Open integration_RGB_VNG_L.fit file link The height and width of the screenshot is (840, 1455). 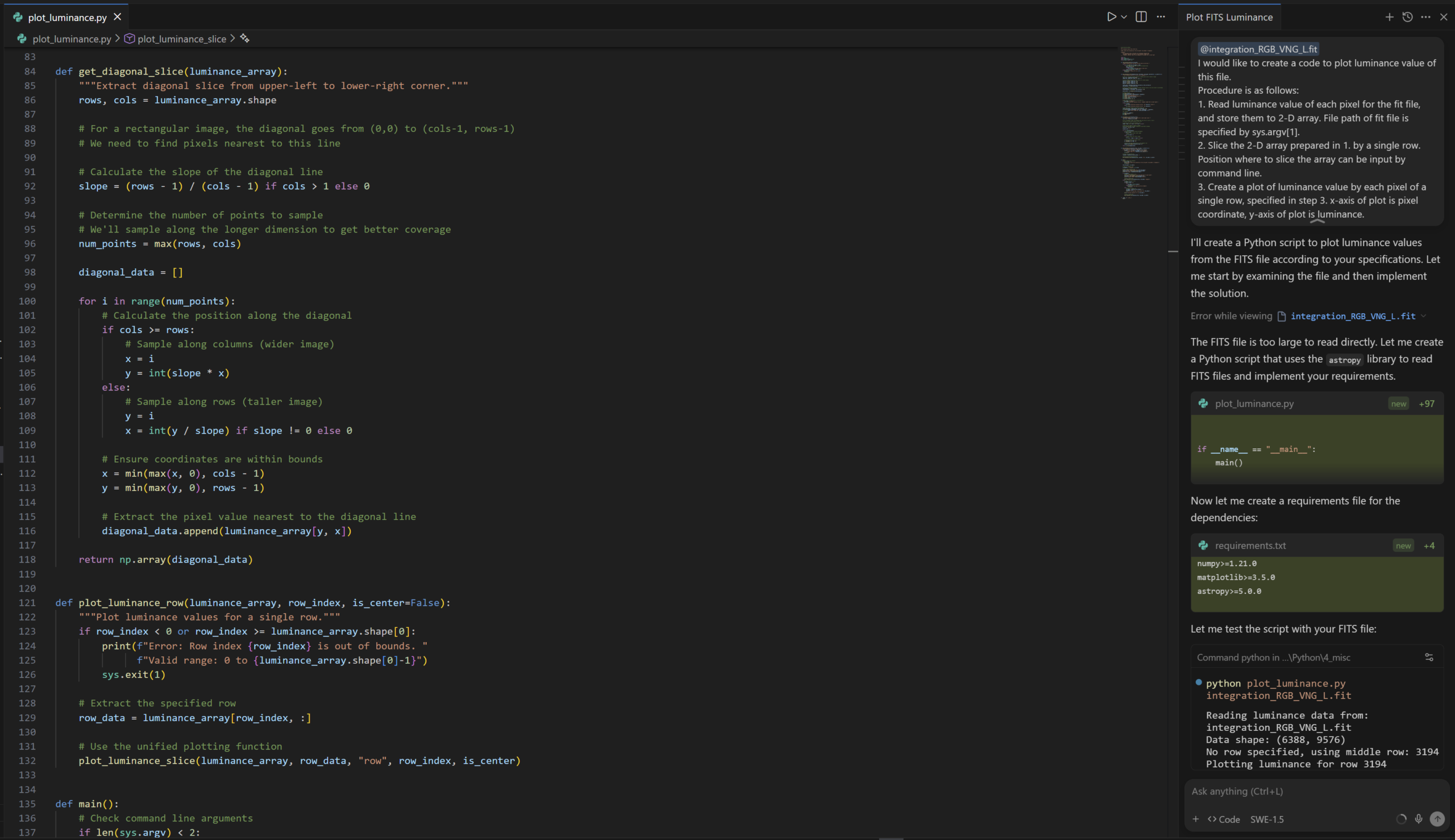coord(1352,315)
